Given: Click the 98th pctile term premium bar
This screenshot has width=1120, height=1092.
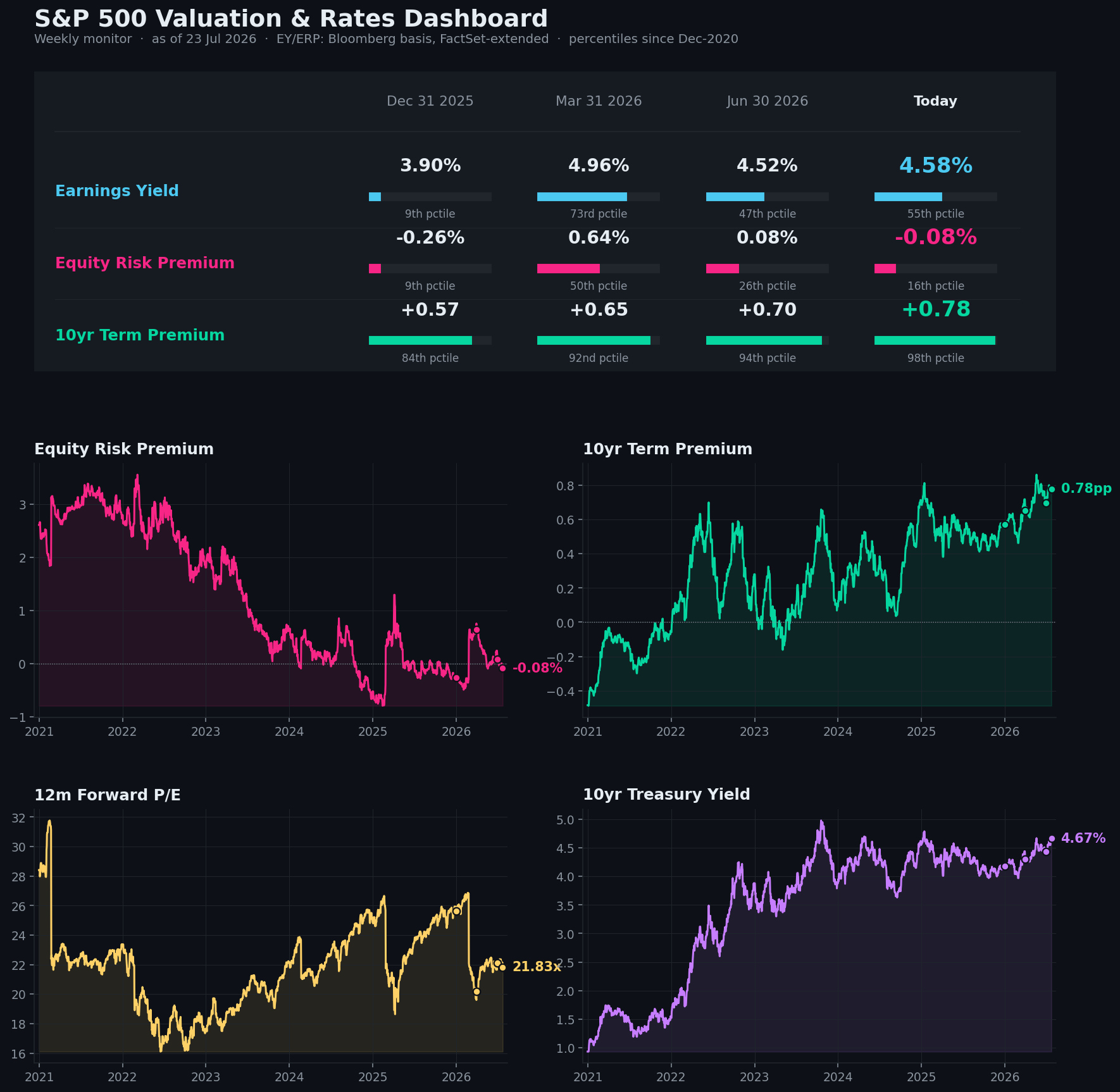Looking at the screenshot, I should tap(936, 340).
